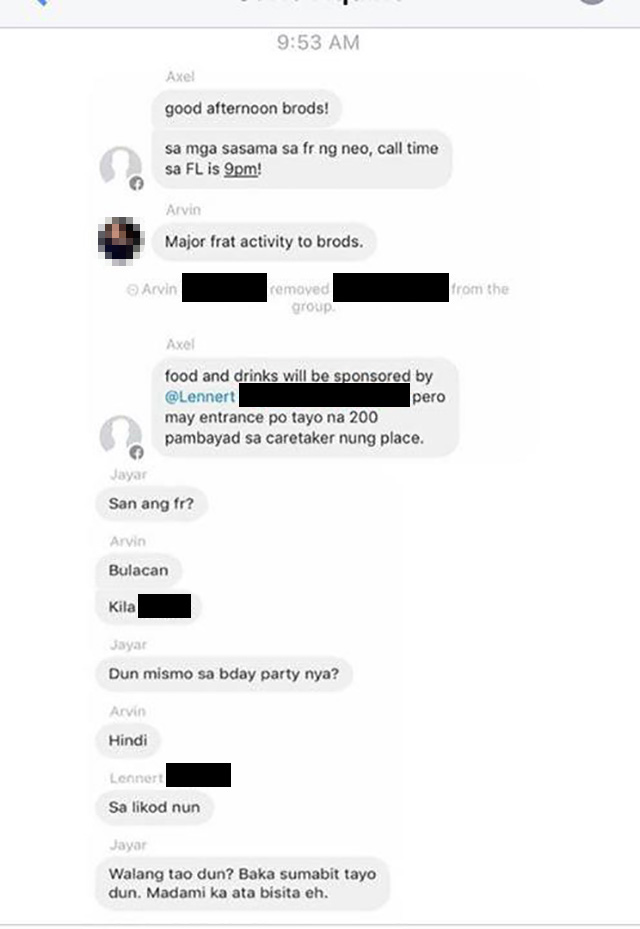Tap the 'Bulacan' message bubble
The image size is (640, 929).
pos(139,570)
